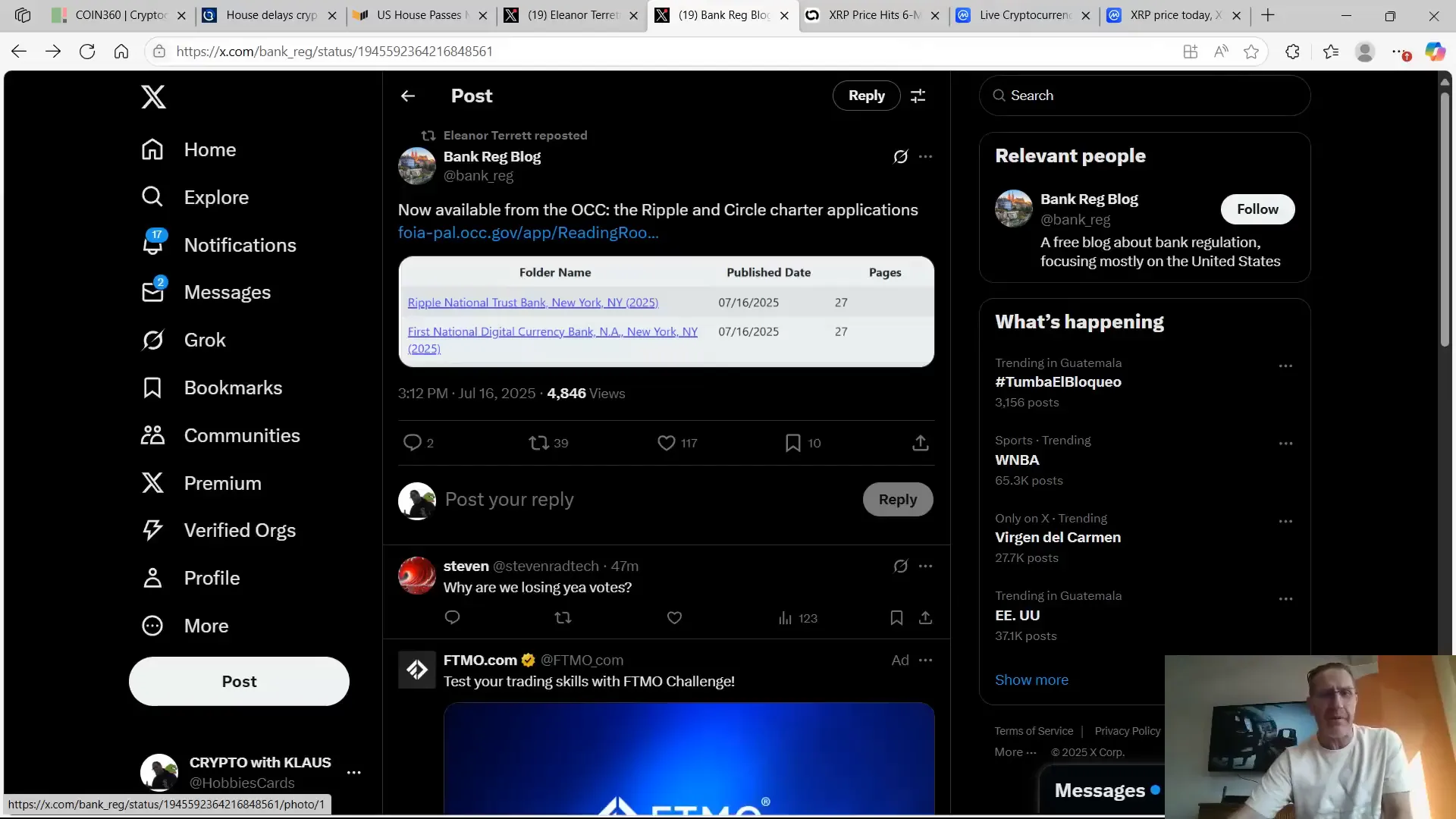
Task: Open options for Virgen del Carmen trend
Action: tap(1285, 521)
